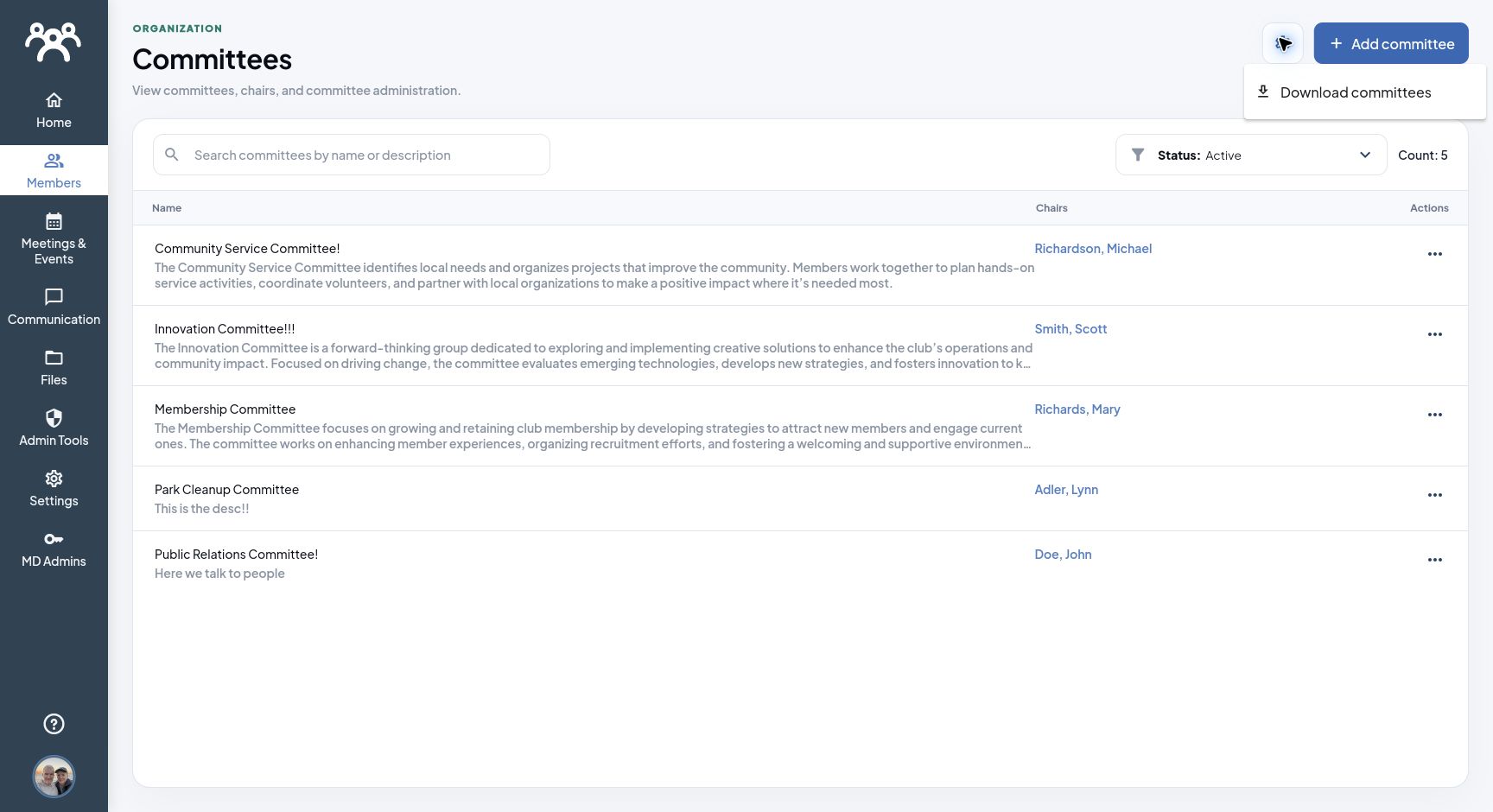Screen dimensions: 1493x812
Task: Open the Communication section
Action: click(x=54, y=308)
